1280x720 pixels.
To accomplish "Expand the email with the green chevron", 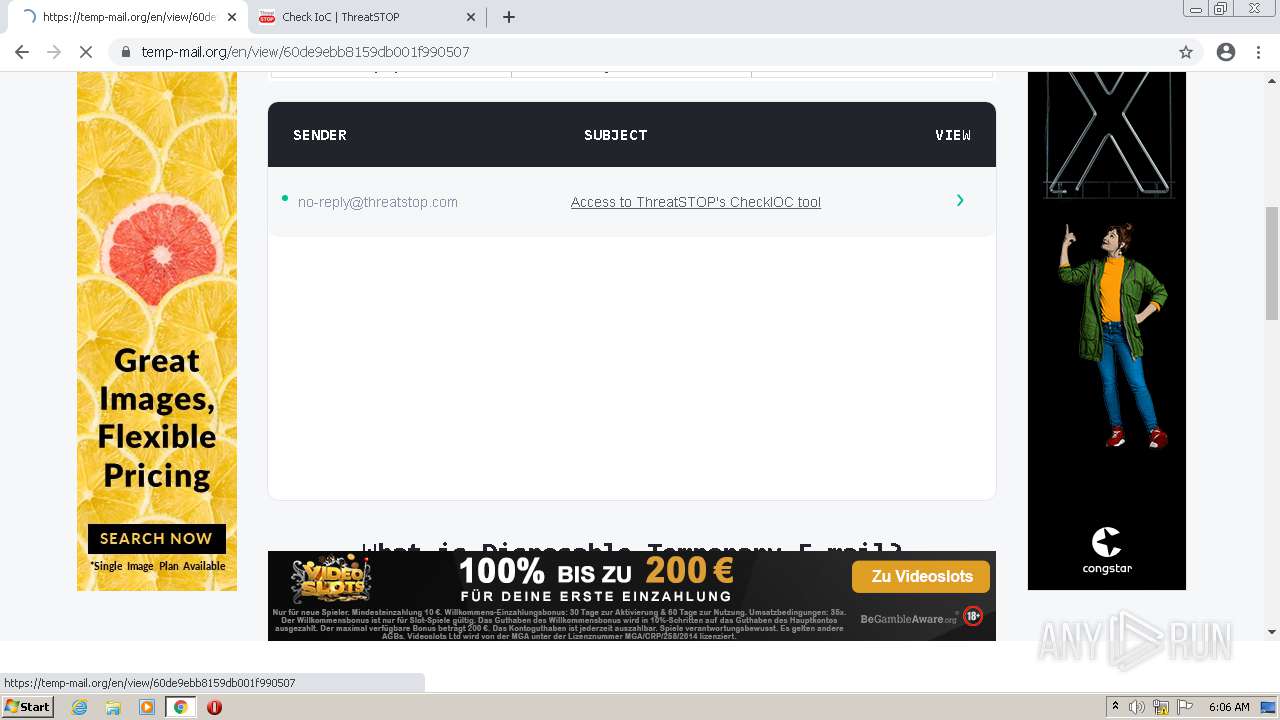I will pyautogui.click(x=960, y=201).
